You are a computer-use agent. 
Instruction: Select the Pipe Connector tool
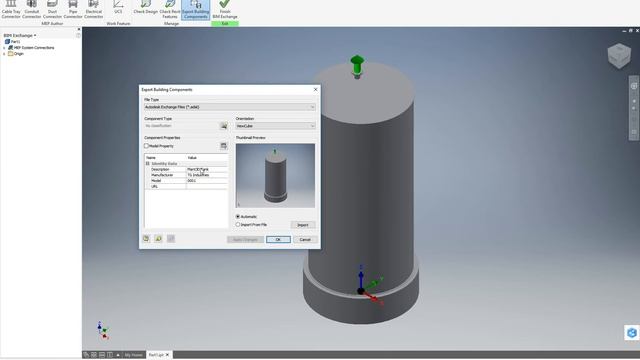pyautogui.click(x=73, y=9)
